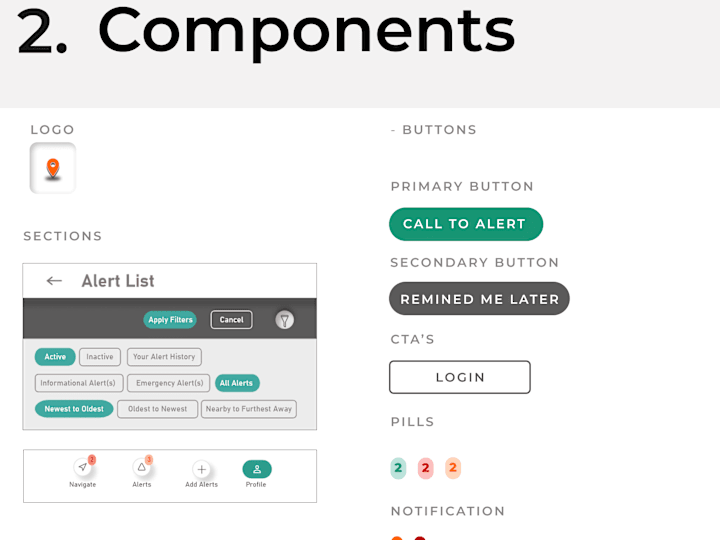Click the Cancel button

(231, 320)
